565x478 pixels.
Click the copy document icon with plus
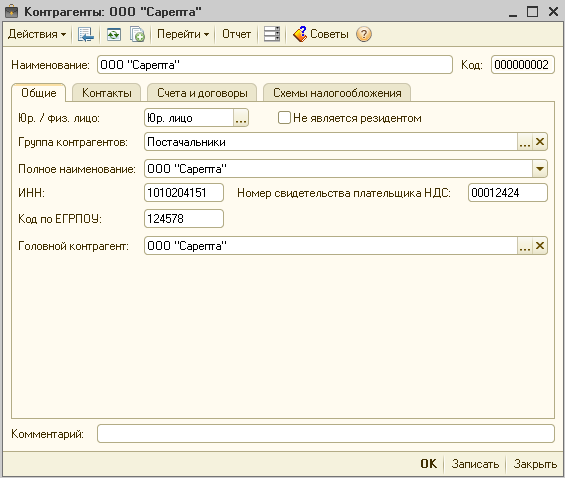pyautogui.click(x=137, y=35)
